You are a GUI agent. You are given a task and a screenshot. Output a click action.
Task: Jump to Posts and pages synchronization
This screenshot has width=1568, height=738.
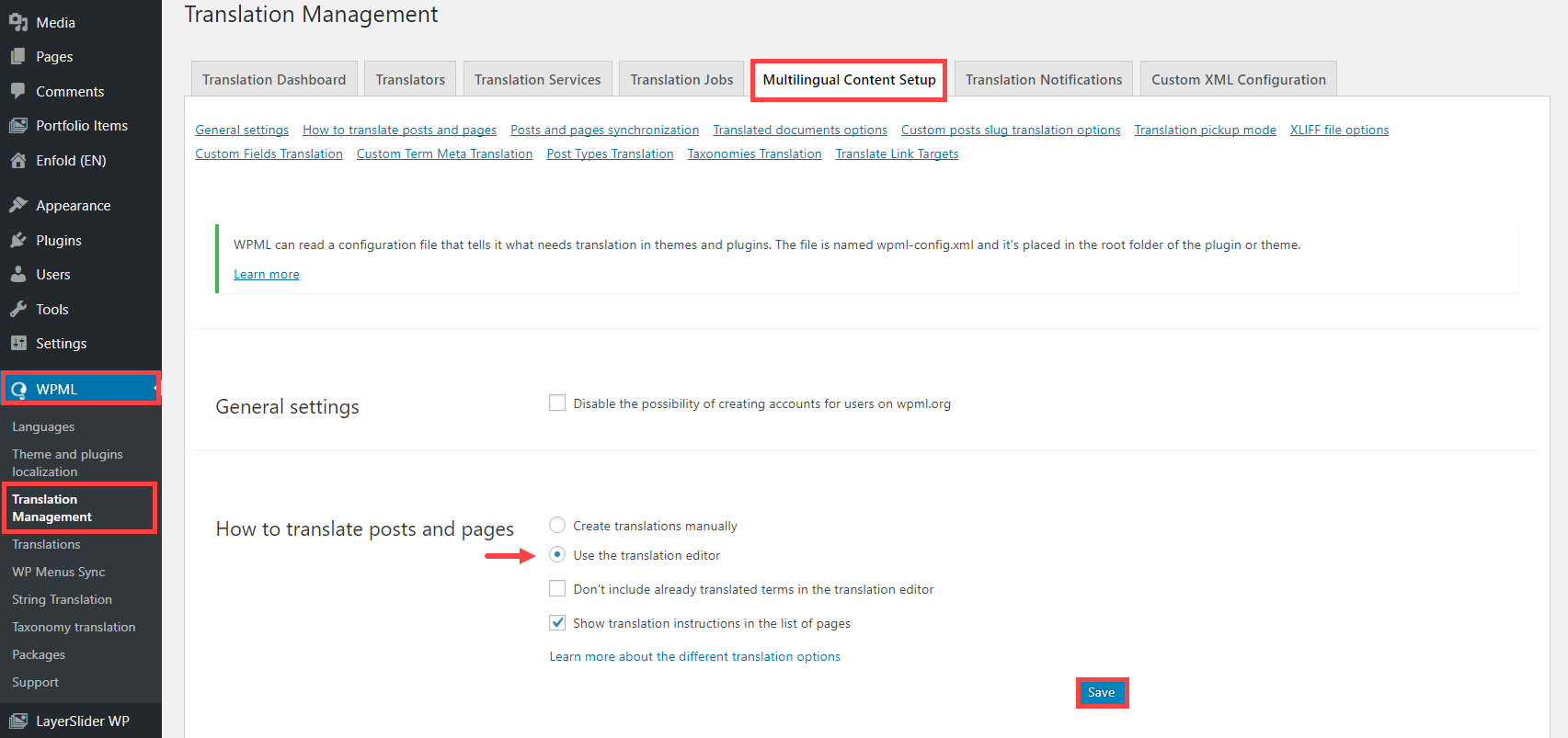(x=604, y=130)
